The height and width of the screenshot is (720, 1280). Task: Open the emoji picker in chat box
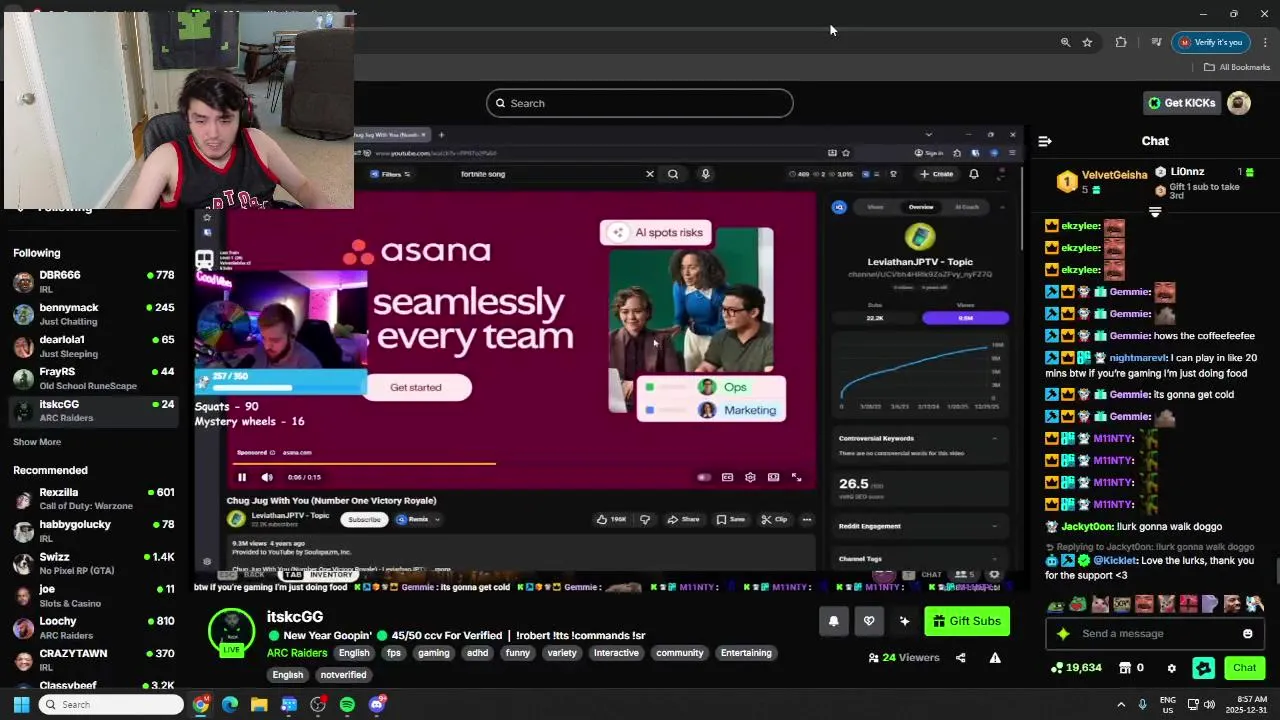coord(1247,634)
